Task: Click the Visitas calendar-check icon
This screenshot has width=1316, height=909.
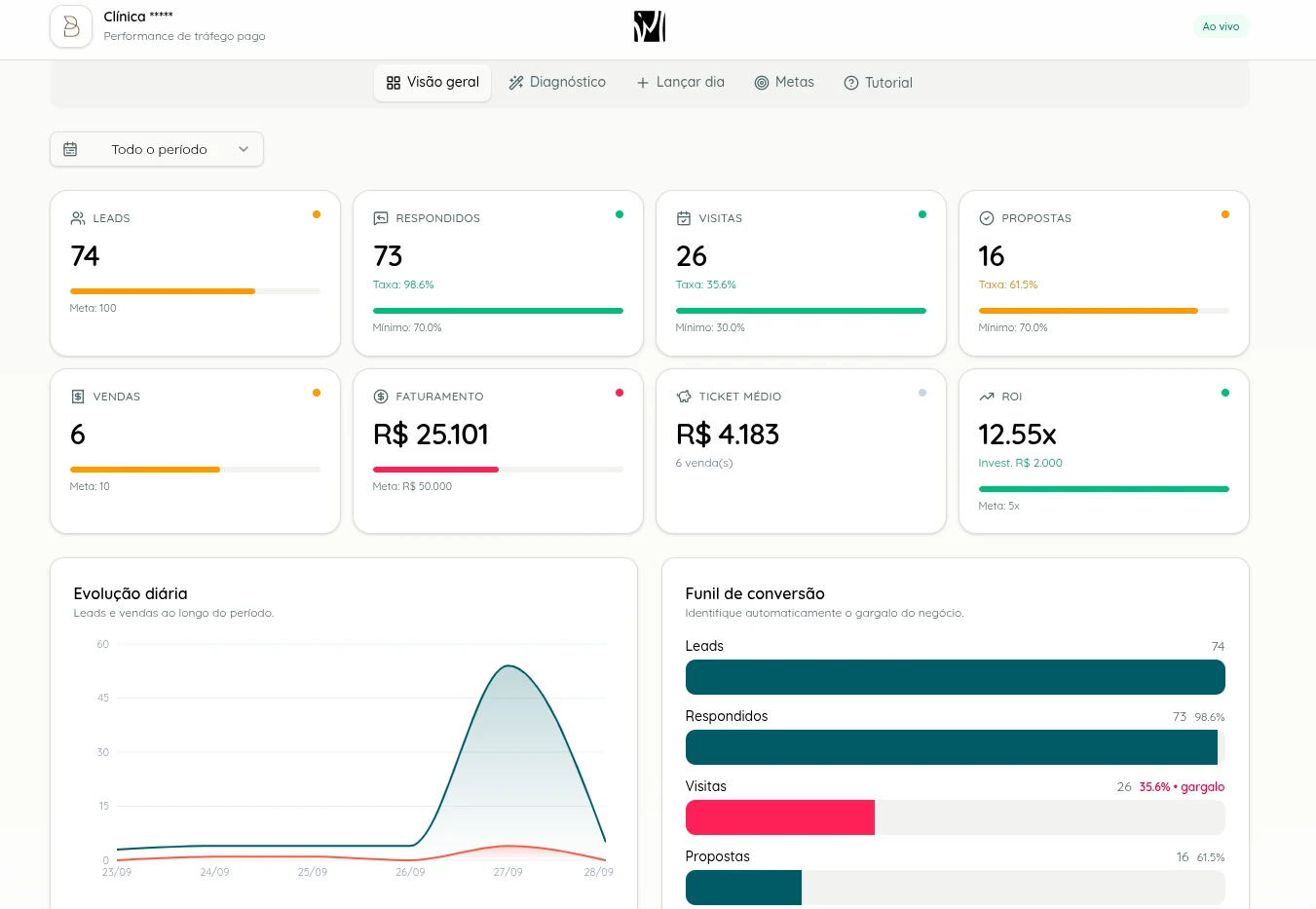Action: click(x=684, y=218)
